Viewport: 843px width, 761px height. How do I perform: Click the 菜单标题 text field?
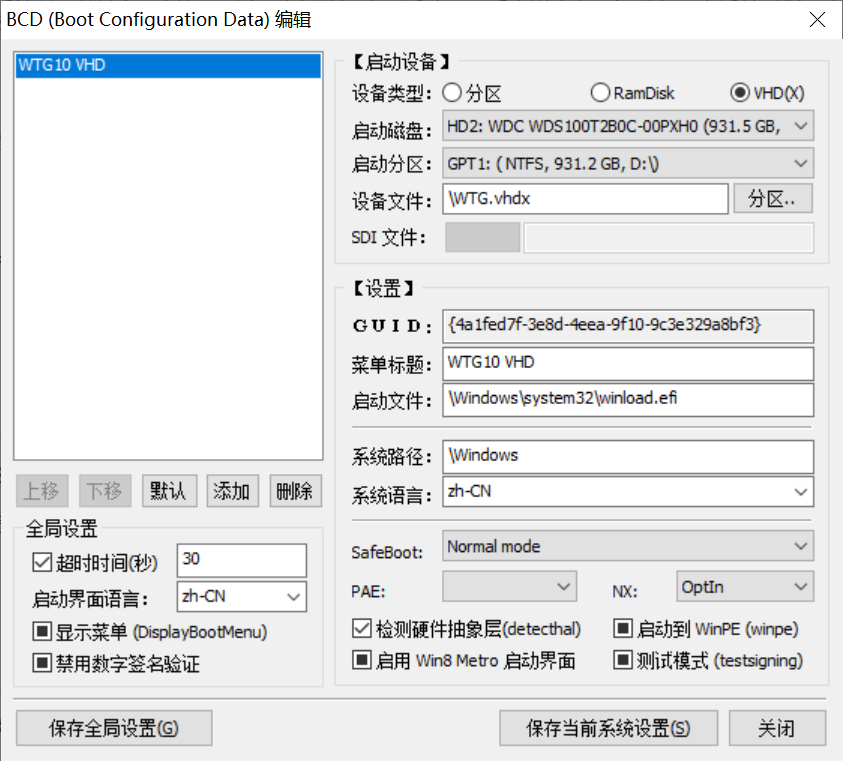tap(628, 362)
